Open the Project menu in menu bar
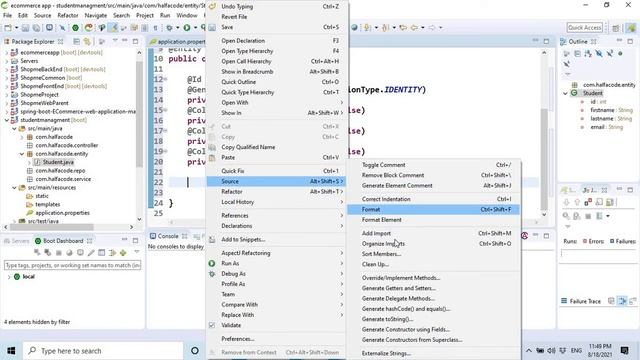 point(145,16)
